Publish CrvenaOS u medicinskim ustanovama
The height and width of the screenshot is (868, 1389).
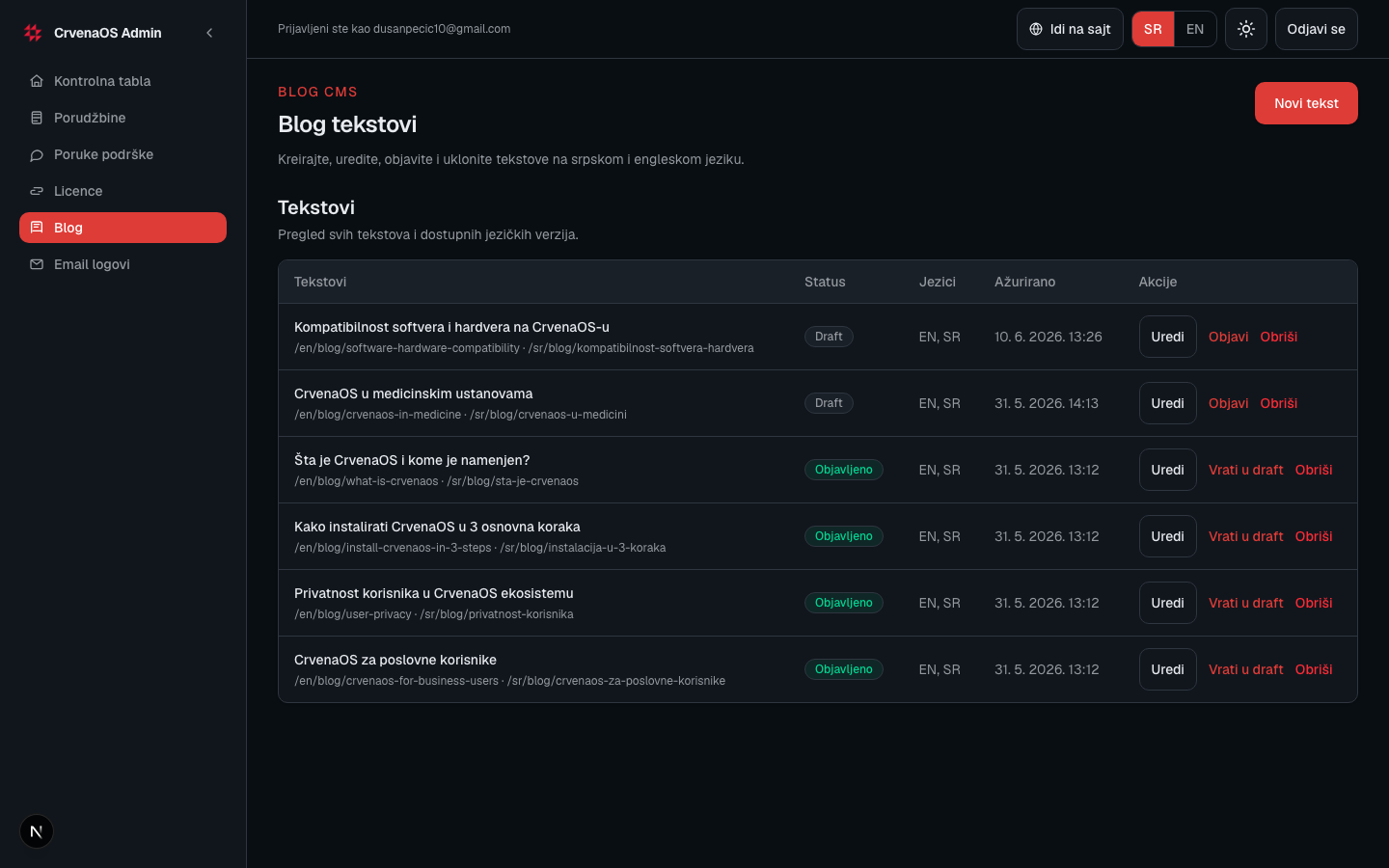tap(1228, 403)
